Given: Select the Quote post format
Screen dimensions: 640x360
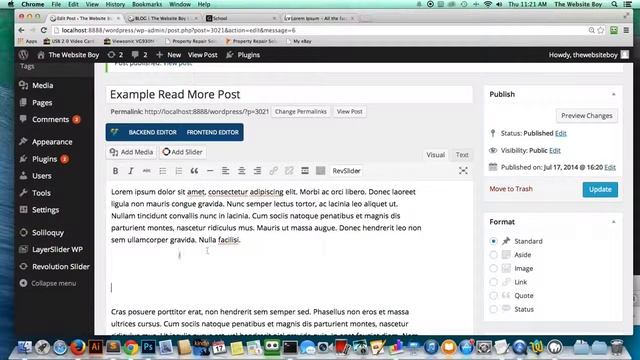Looking at the screenshot, I should pos(493,296).
